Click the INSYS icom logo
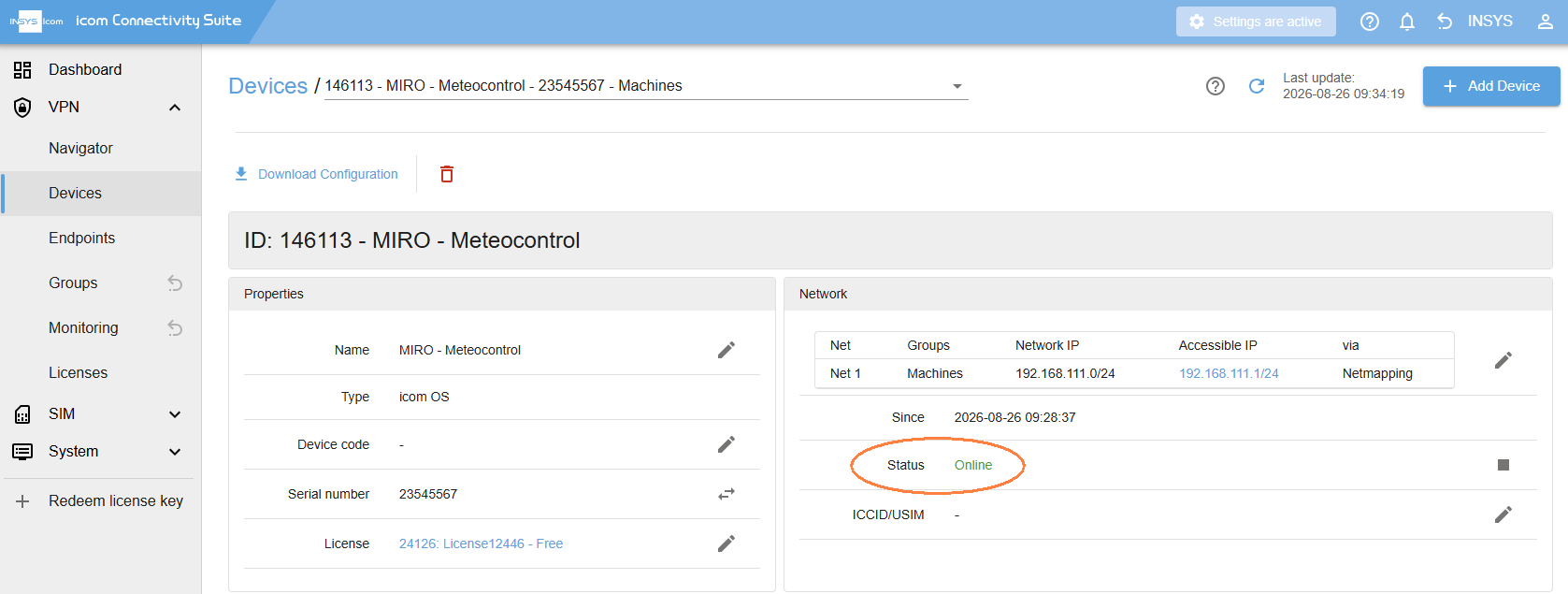1568x594 pixels. (x=36, y=21)
